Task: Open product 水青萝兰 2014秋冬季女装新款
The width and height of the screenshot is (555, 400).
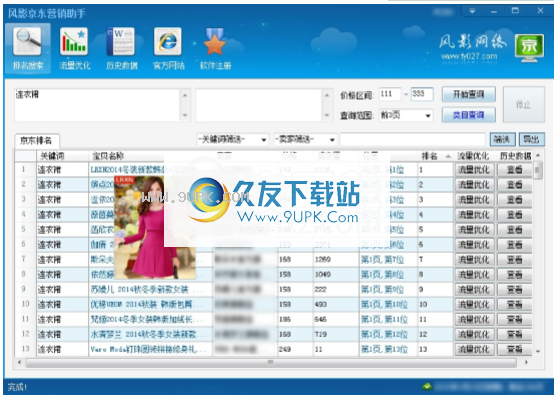Action: tap(144, 334)
